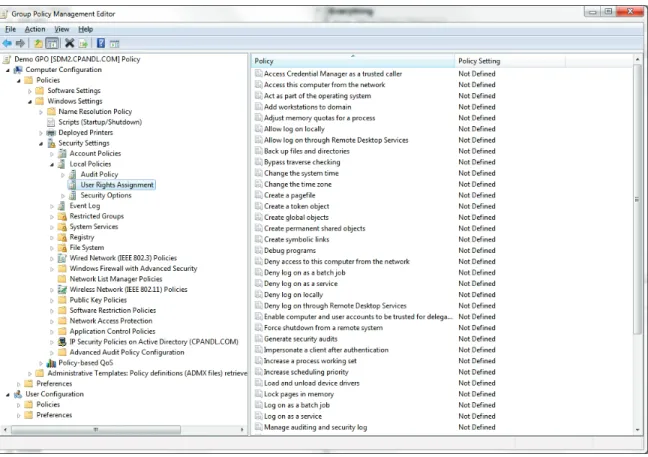Click the IP Security Policies computer icon
648x457 pixels.
point(62,342)
